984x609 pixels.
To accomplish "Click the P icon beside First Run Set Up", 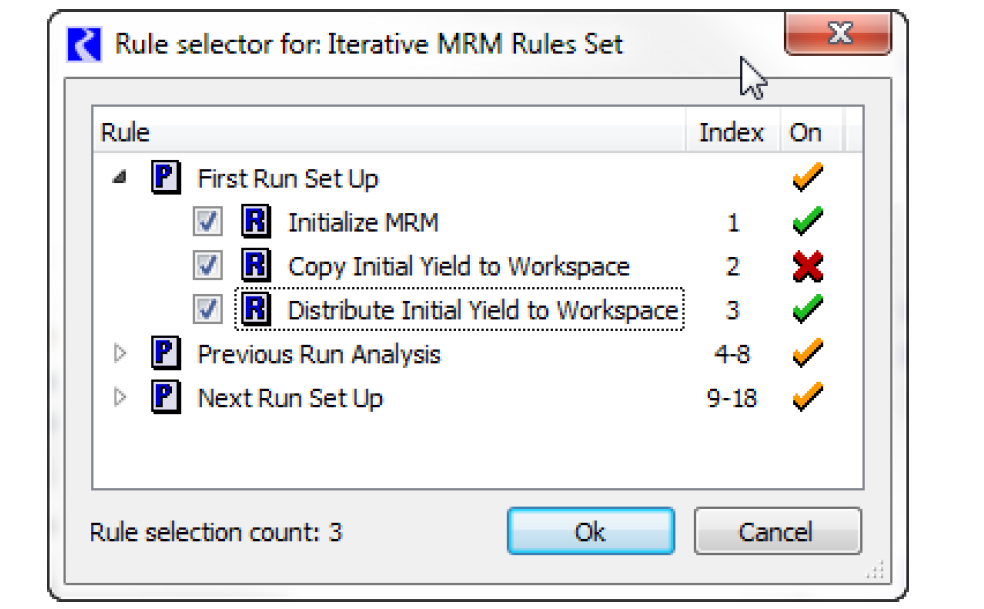I will pos(166,179).
